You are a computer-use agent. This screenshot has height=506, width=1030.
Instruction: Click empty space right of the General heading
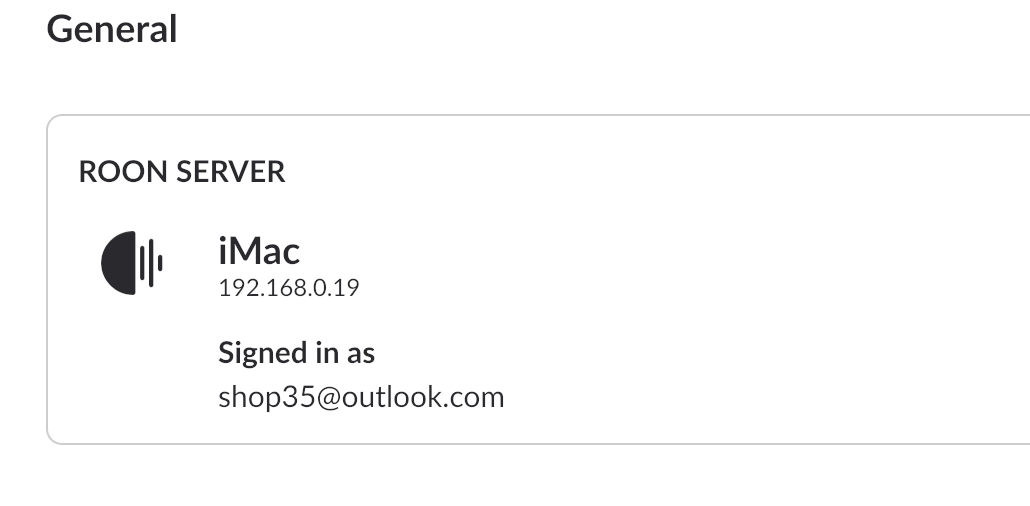click(591, 30)
